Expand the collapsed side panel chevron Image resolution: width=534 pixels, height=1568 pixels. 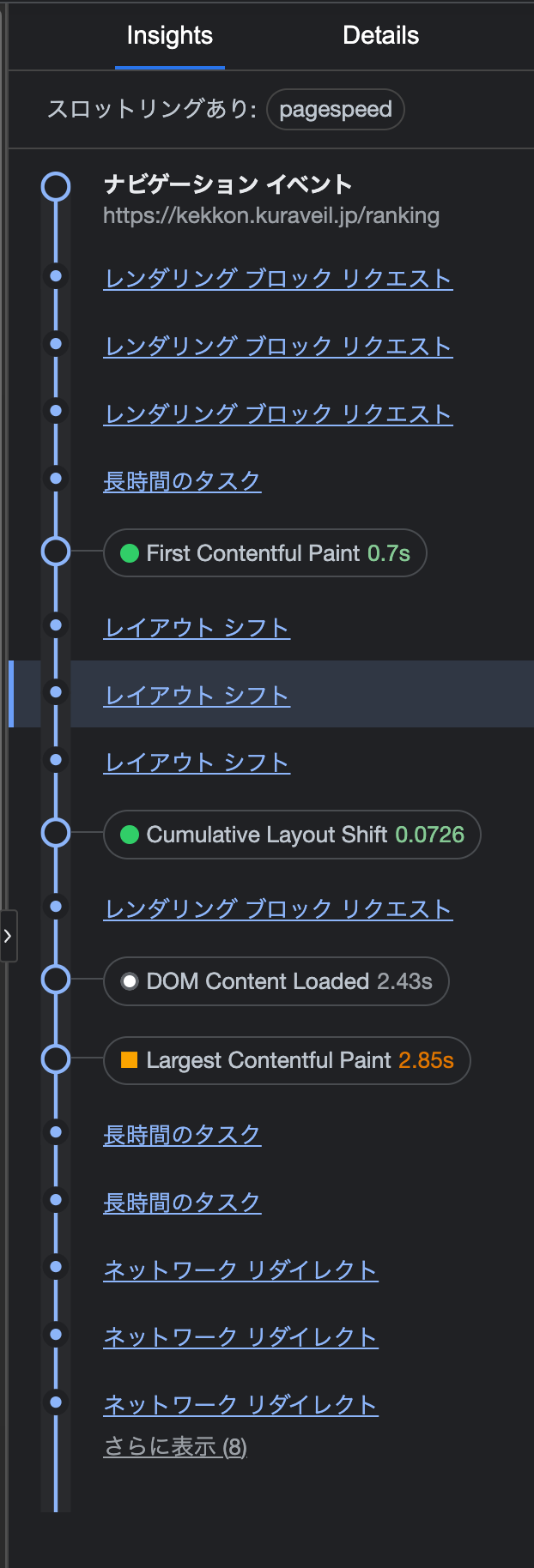(8, 936)
